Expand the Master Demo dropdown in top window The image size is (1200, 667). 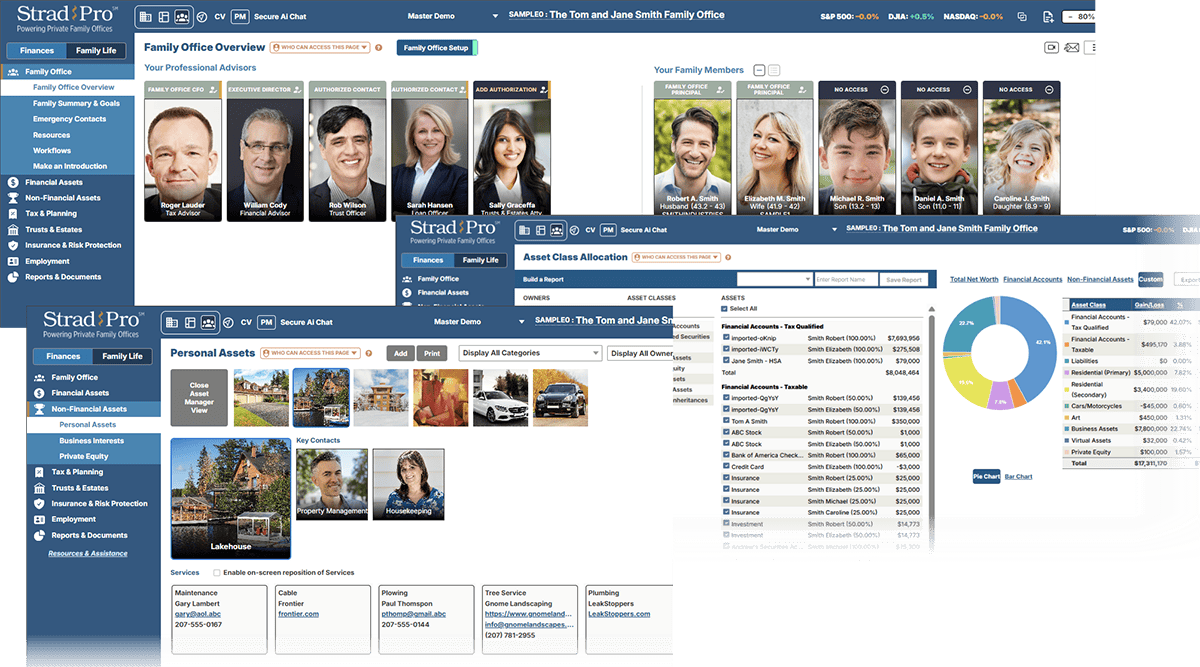(x=496, y=17)
